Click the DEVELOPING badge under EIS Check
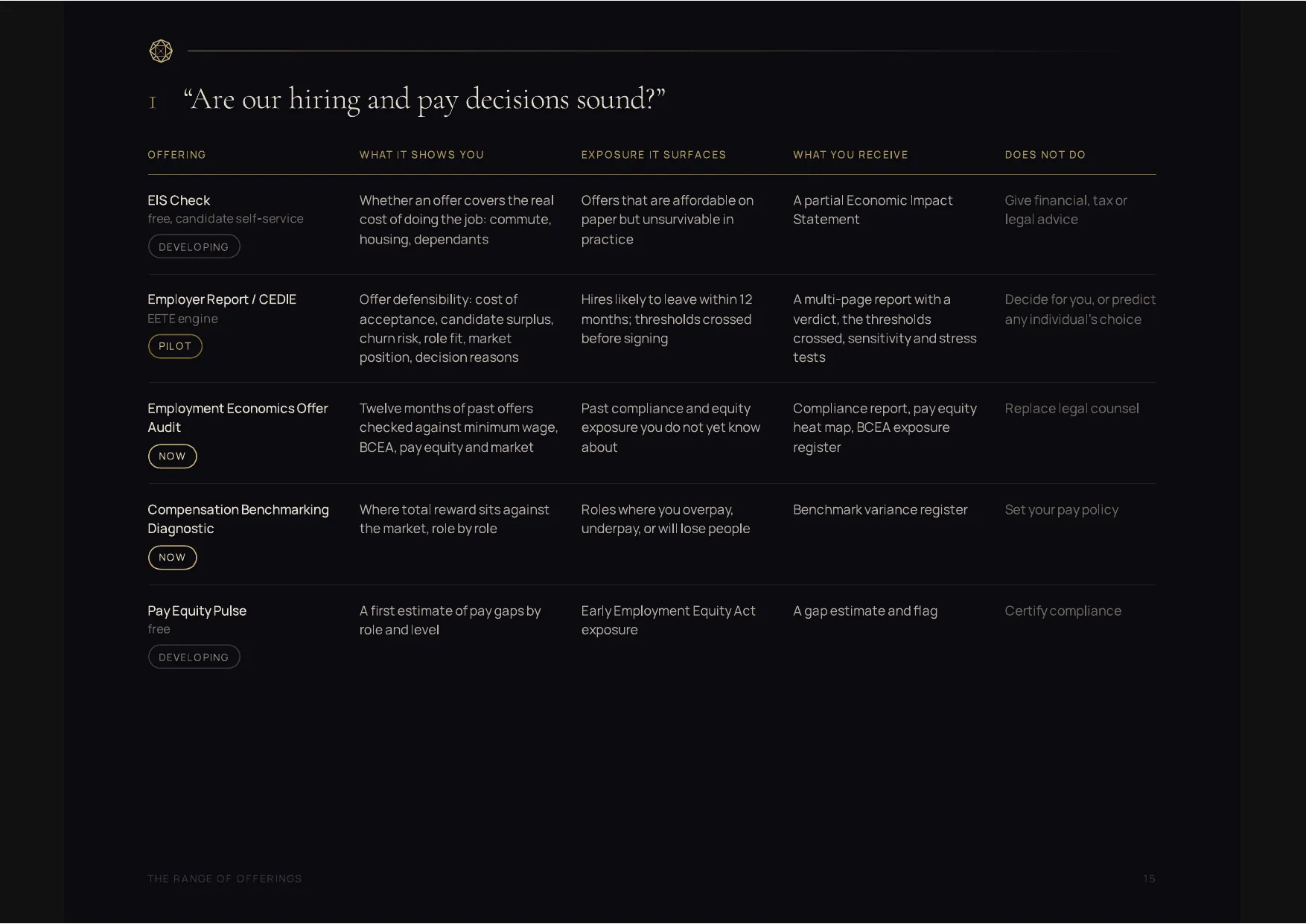The height and width of the screenshot is (924, 1306). [x=194, y=247]
